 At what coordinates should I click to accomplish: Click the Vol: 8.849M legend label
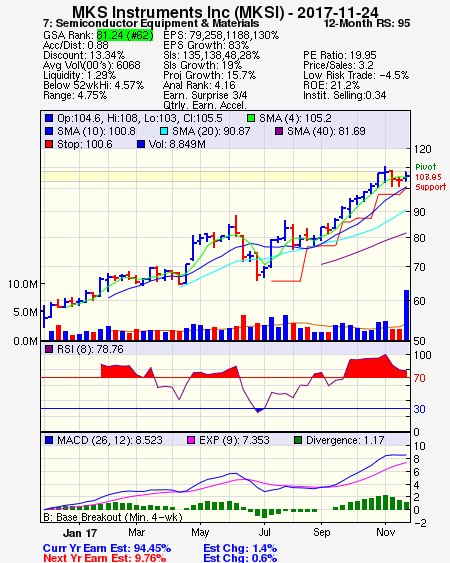tap(177, 144)
